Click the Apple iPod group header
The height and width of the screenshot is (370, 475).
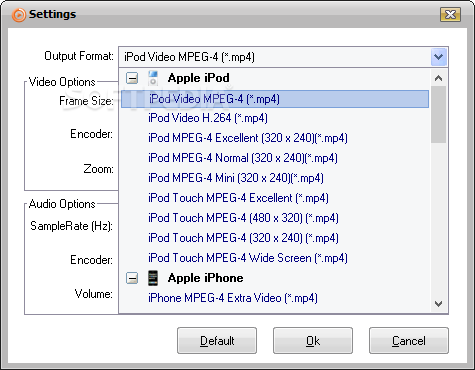199,78
